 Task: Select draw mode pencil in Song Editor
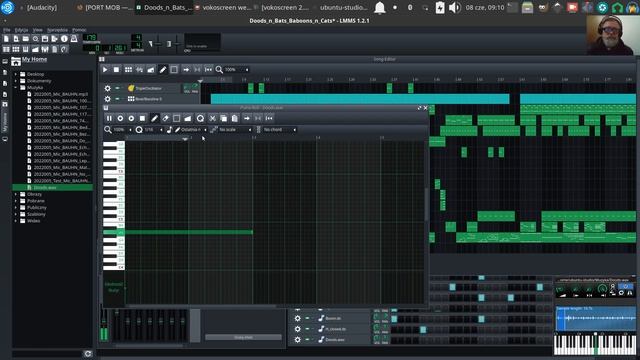tap(162, 70)
